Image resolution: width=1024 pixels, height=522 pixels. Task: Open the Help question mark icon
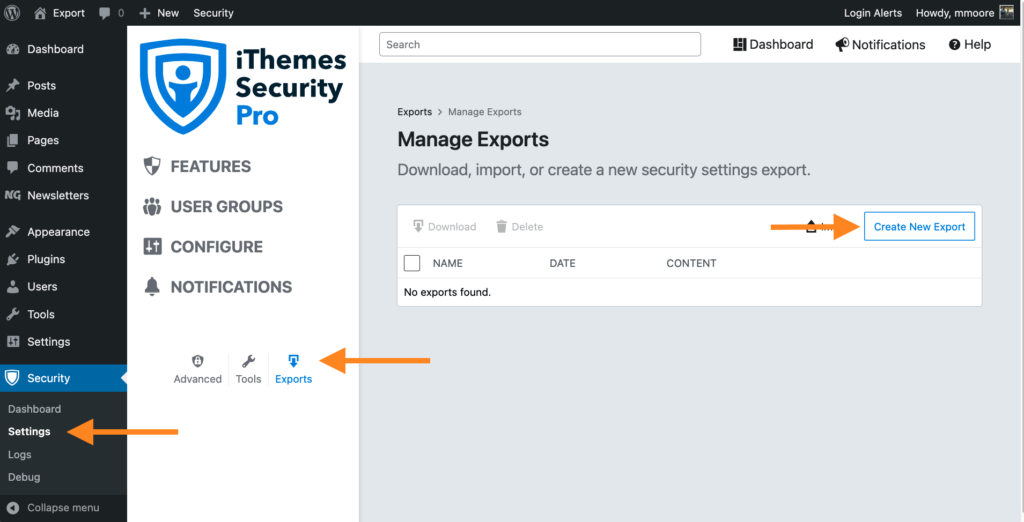tap(955, 44)
